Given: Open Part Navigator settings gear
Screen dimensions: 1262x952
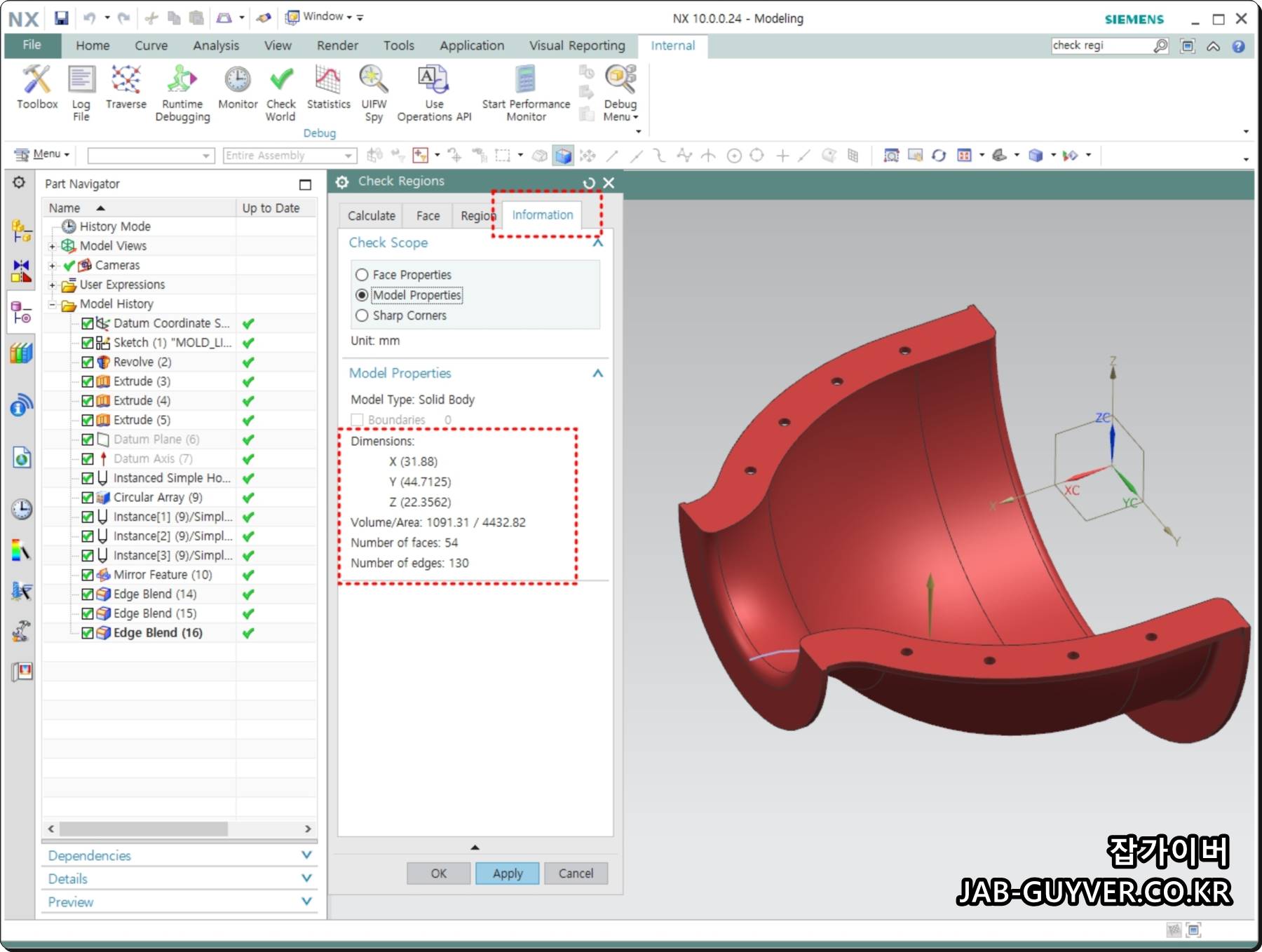Looking at the screenshot, I should coord(19,182).
